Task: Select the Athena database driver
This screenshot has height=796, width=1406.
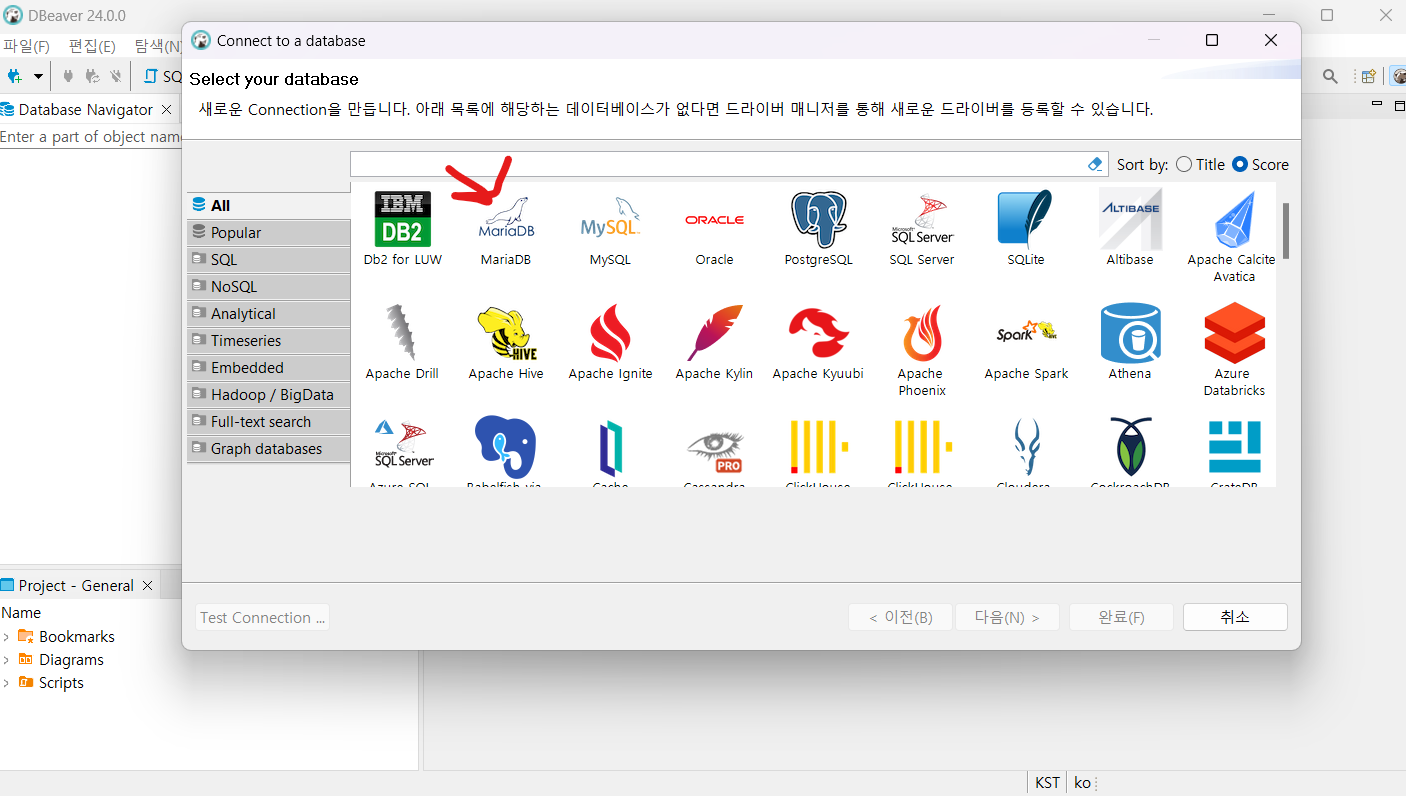Action: 1130,343
